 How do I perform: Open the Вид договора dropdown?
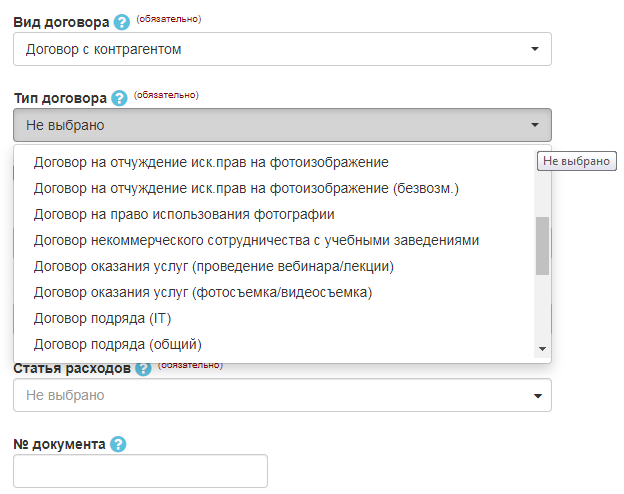click(x=282, y=49)
